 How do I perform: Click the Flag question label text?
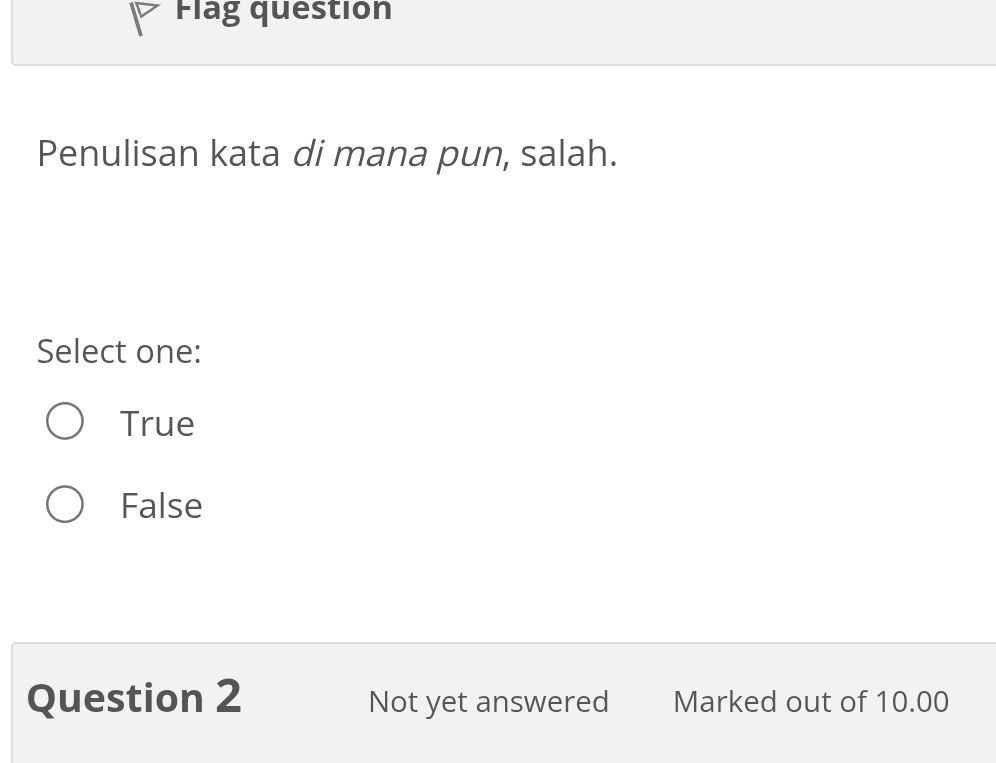point(283,12)
